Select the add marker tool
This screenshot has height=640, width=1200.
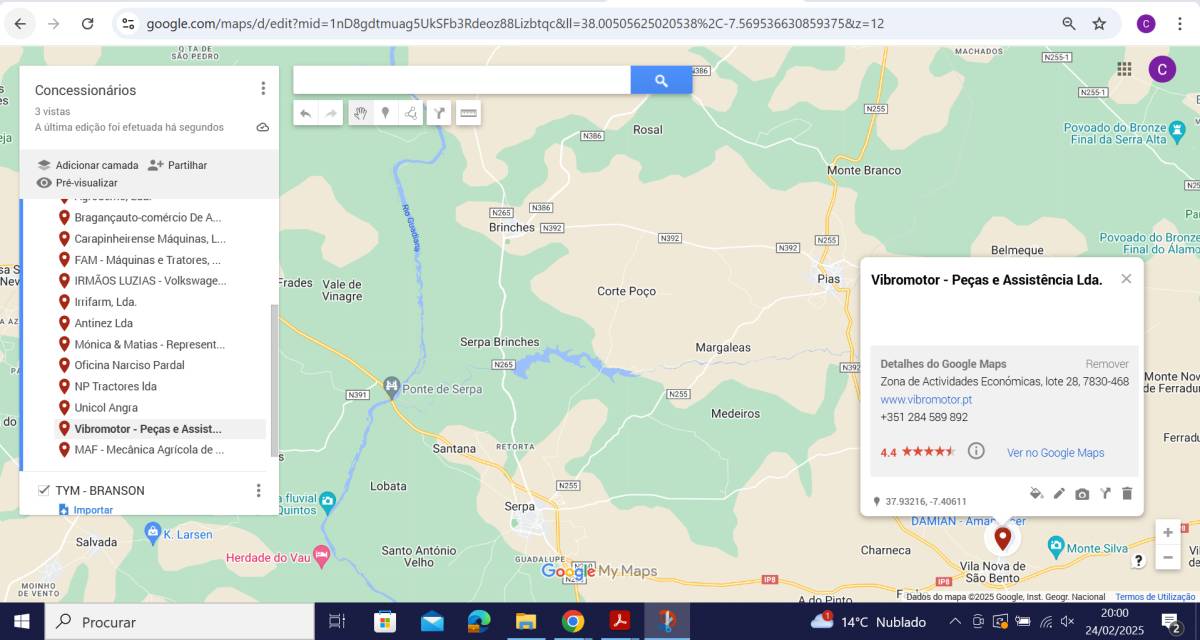coord(385,113)
